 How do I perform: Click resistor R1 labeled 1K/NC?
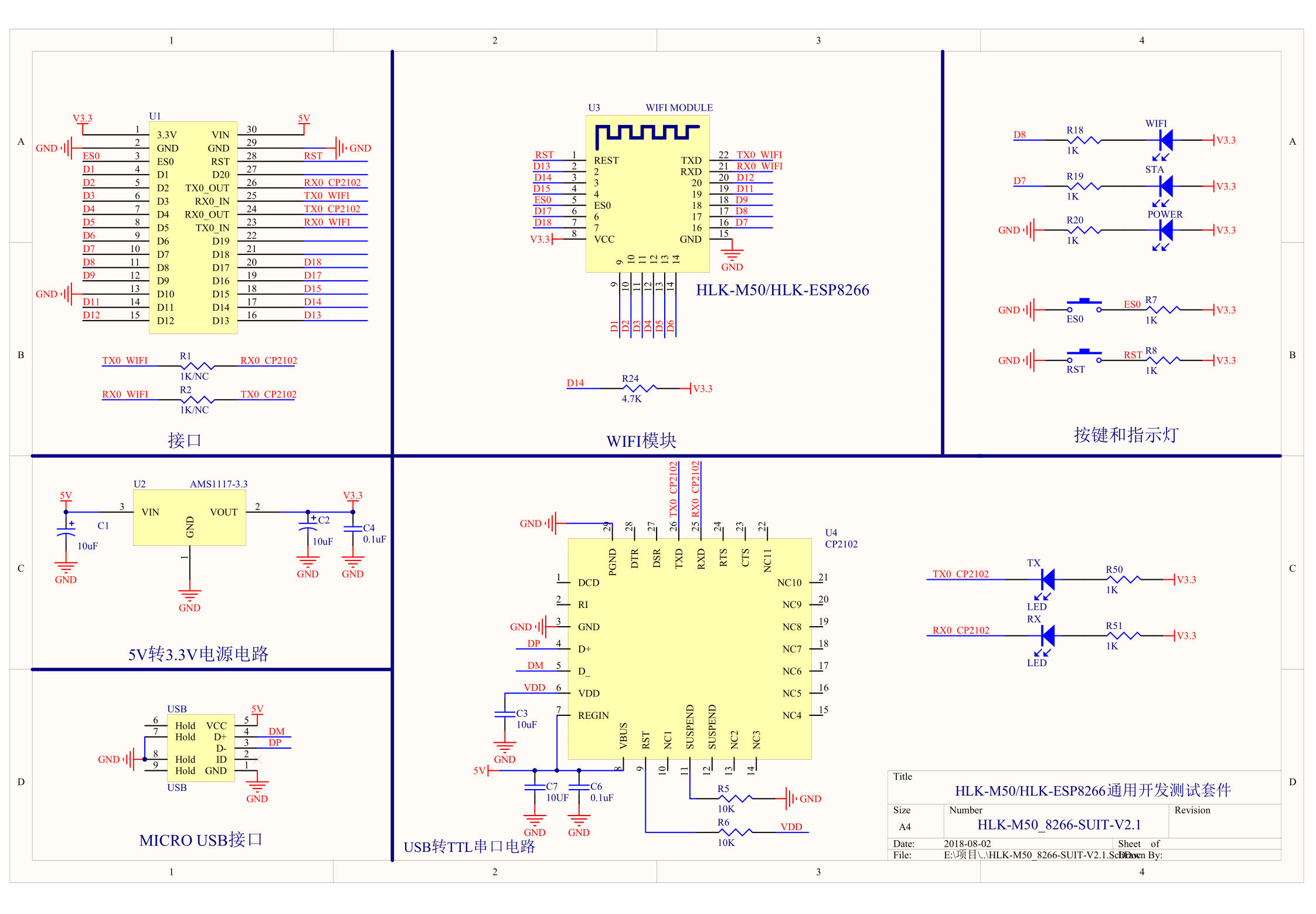tap(196, 366)
